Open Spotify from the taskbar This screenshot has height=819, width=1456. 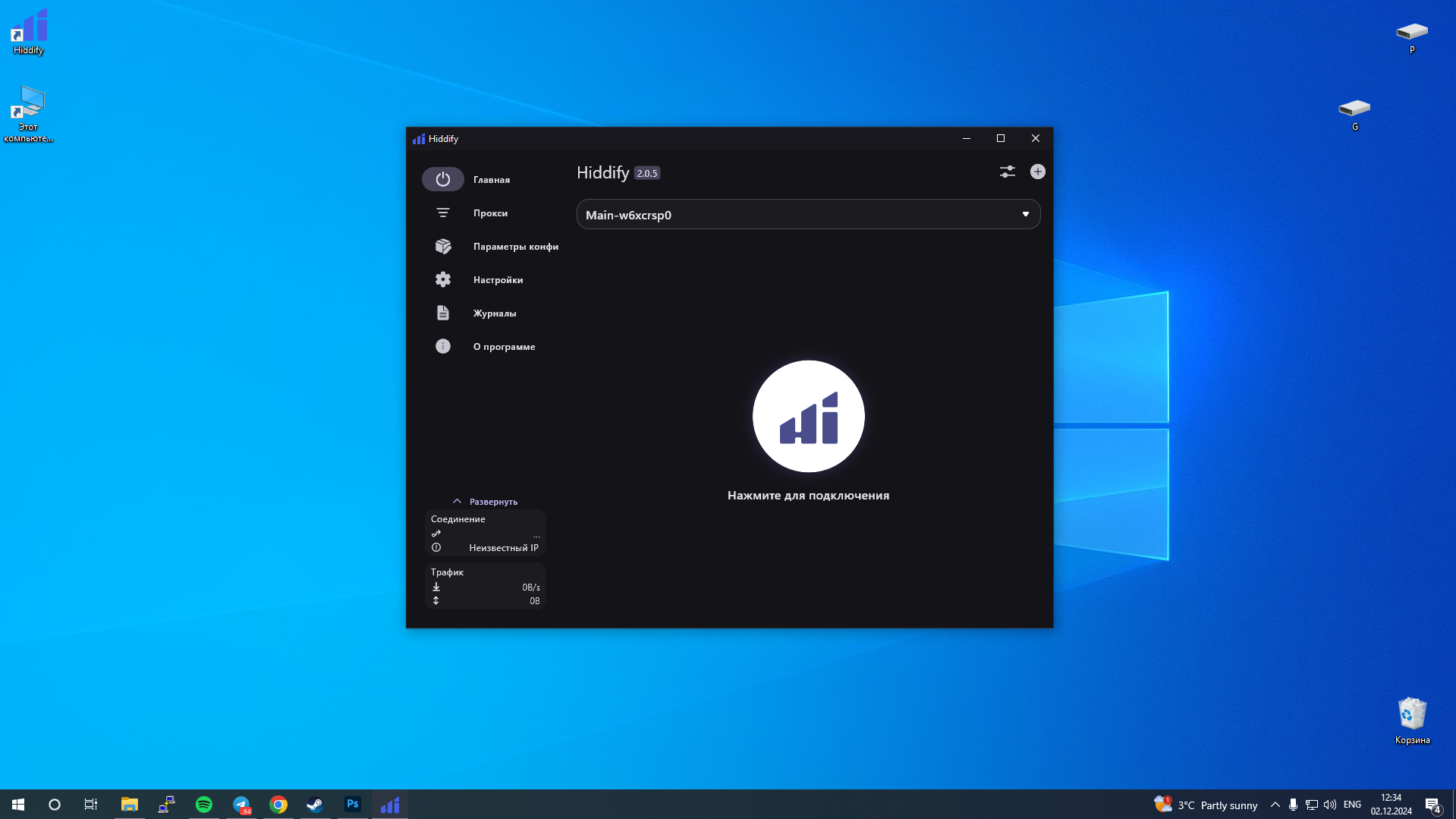(203, 805)
